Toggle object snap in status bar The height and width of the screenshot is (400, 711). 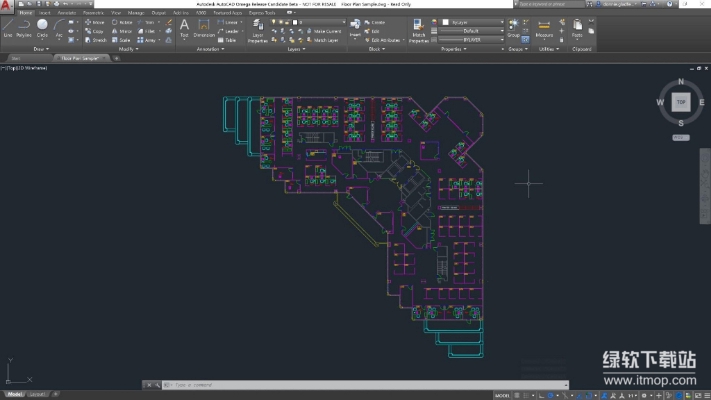[589, 395]
